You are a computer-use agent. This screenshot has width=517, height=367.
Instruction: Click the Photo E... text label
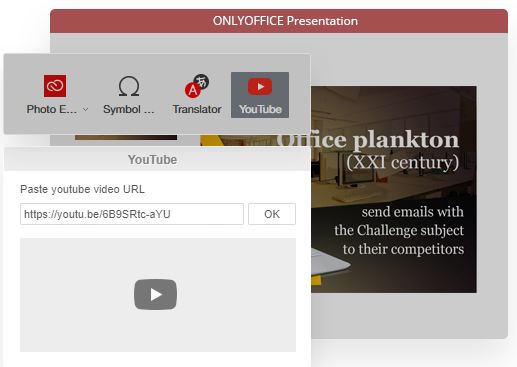tap(52, 109)
